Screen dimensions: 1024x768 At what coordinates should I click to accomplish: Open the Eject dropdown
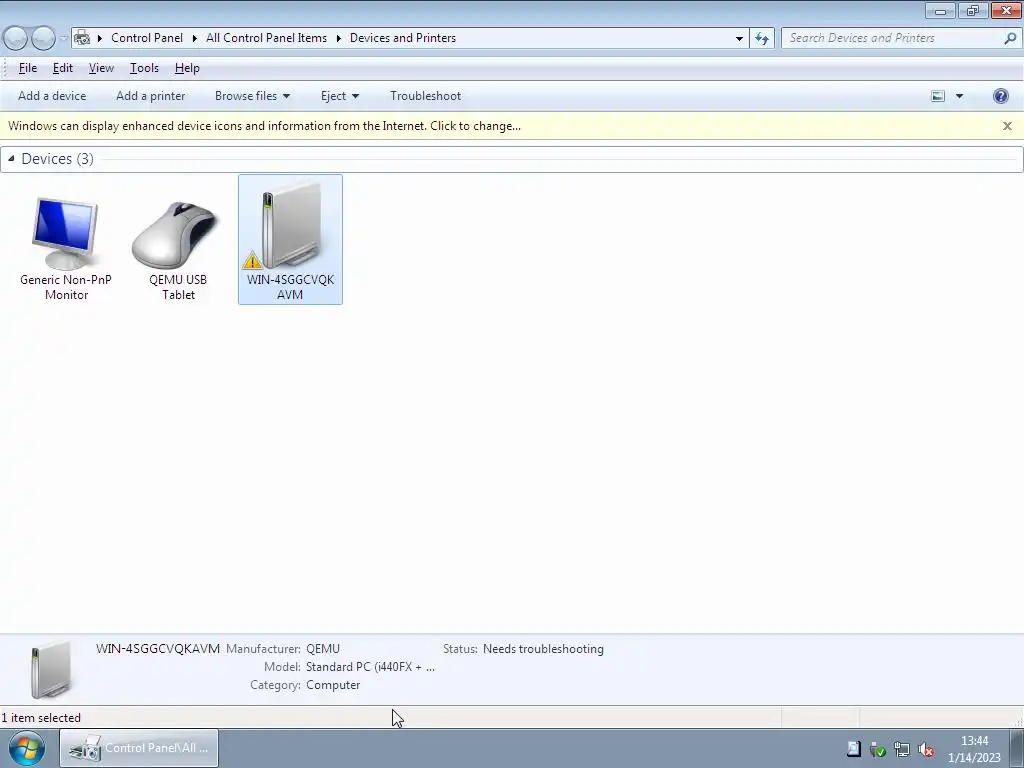[x=340, y=96]
